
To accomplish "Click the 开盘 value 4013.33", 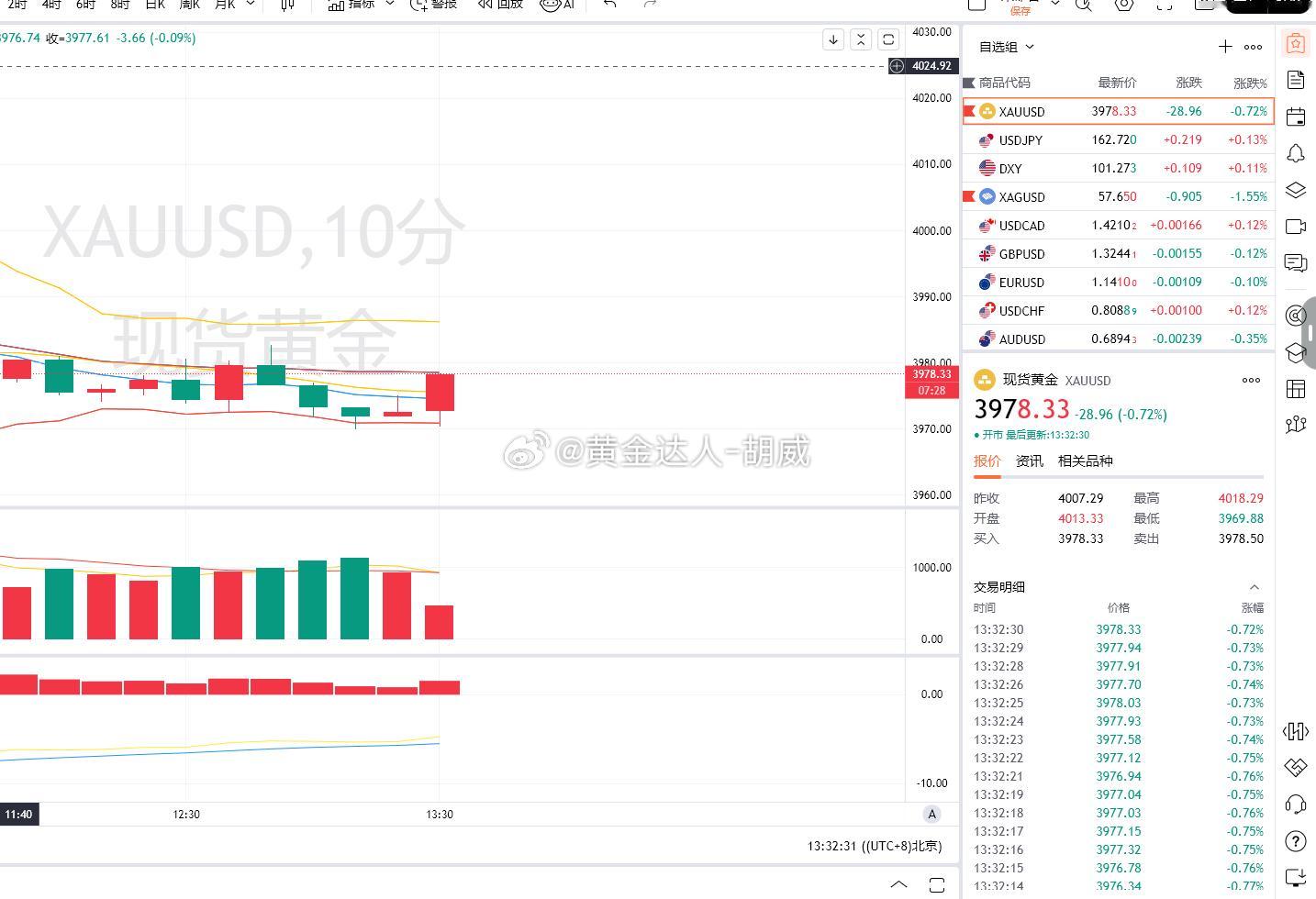I will click(x=1081, y=518).
